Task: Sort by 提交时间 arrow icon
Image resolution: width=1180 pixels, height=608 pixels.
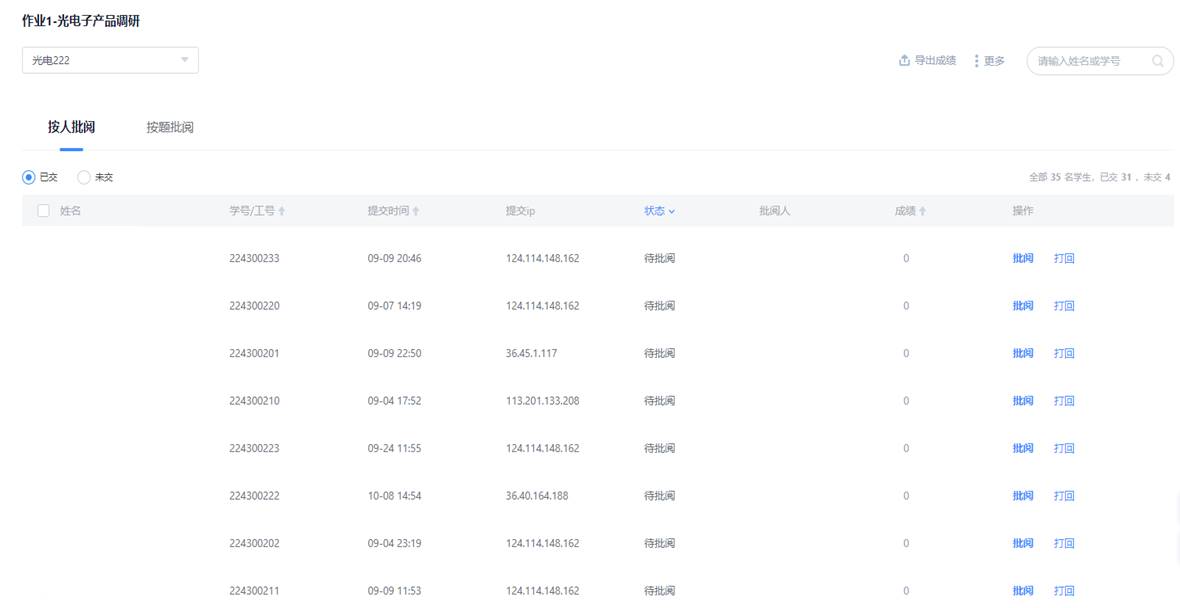Action: click(416, 212)
